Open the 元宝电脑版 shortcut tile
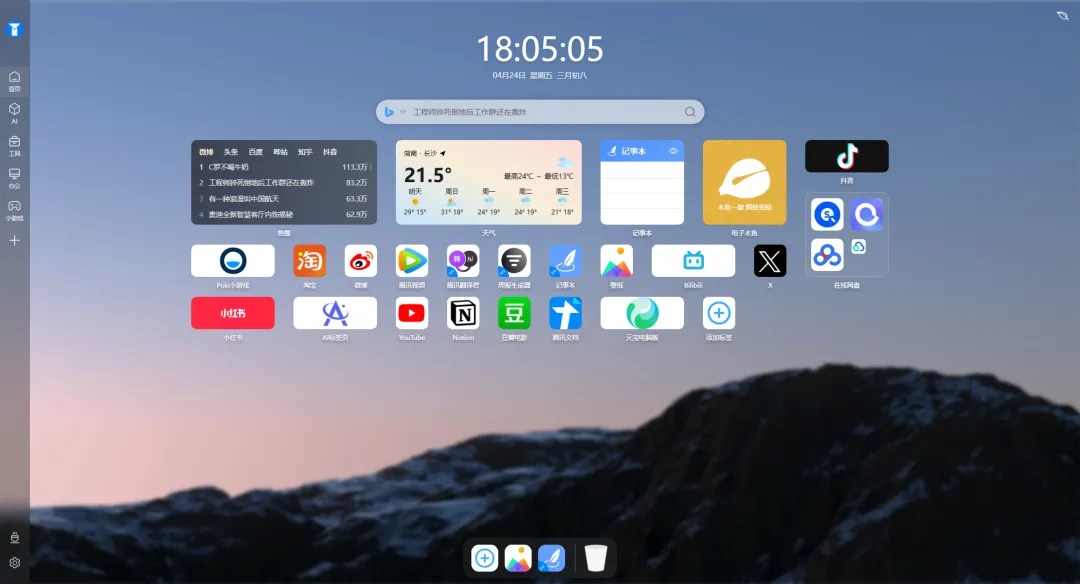 (x=642, y=313)
